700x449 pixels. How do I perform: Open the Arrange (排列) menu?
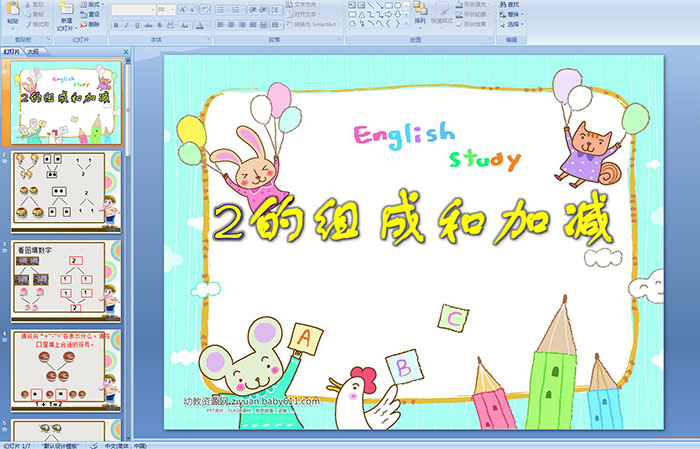click(420, 14)
